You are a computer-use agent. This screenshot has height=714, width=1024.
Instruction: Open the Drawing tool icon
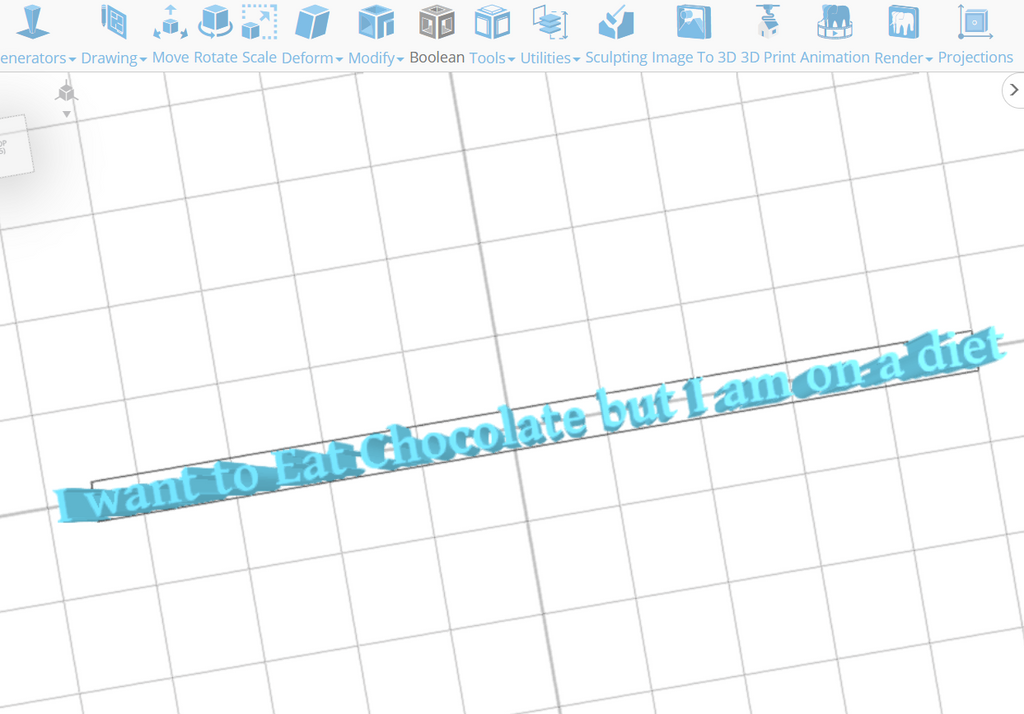click(114, 22)
